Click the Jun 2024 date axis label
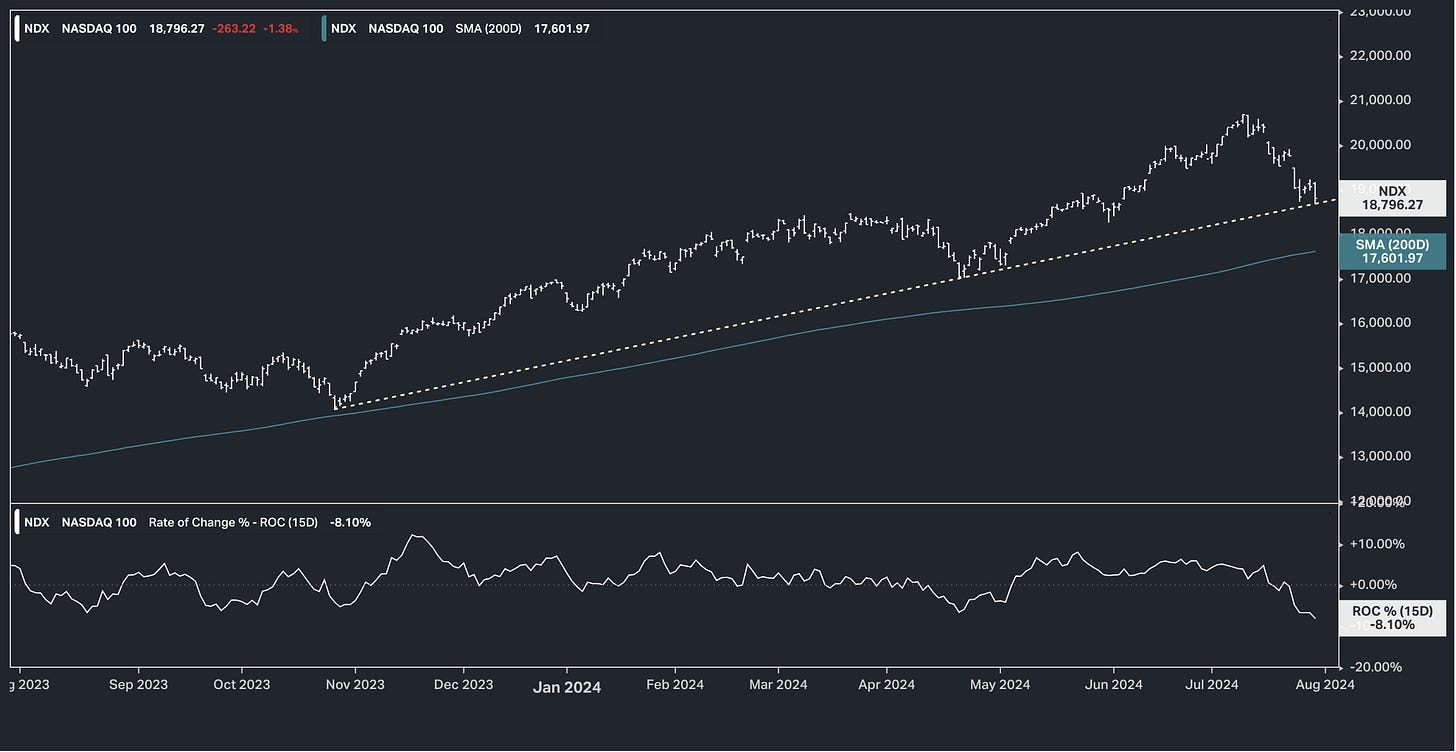 (x=1113, y=685)
